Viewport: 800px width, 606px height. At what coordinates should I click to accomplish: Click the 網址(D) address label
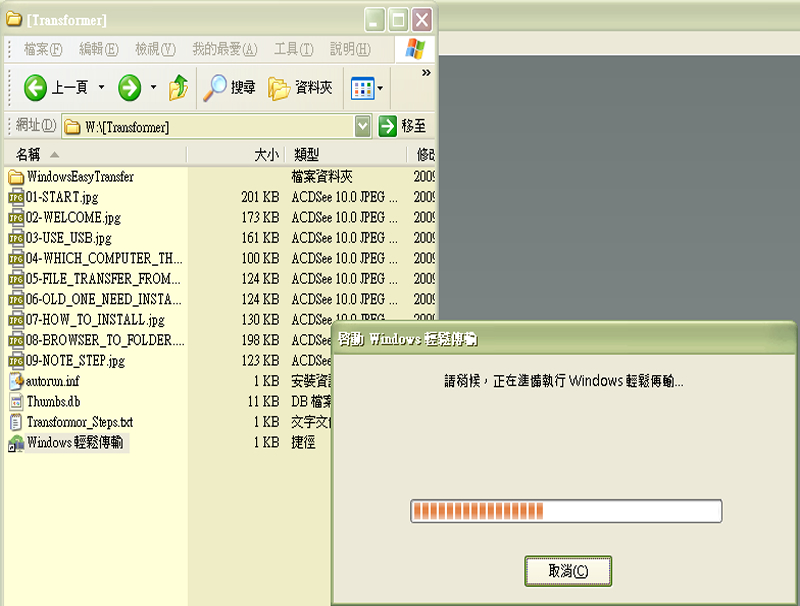pos(36,125)
